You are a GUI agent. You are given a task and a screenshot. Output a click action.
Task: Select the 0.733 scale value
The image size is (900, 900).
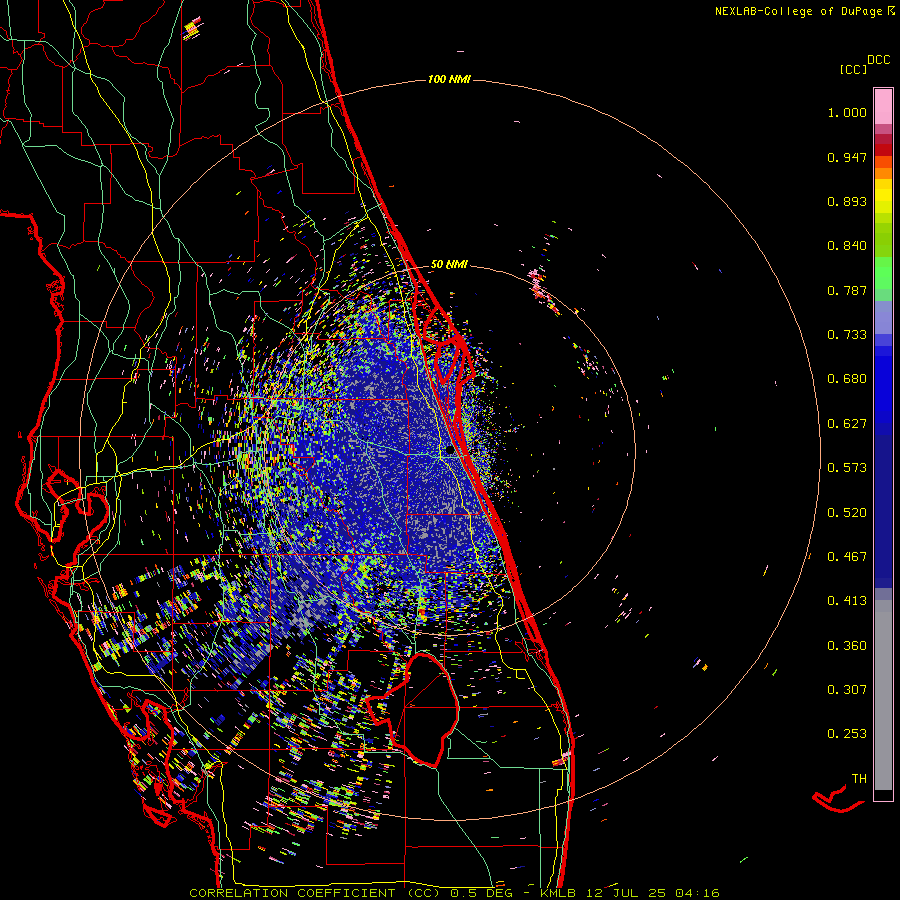(847, 335)
